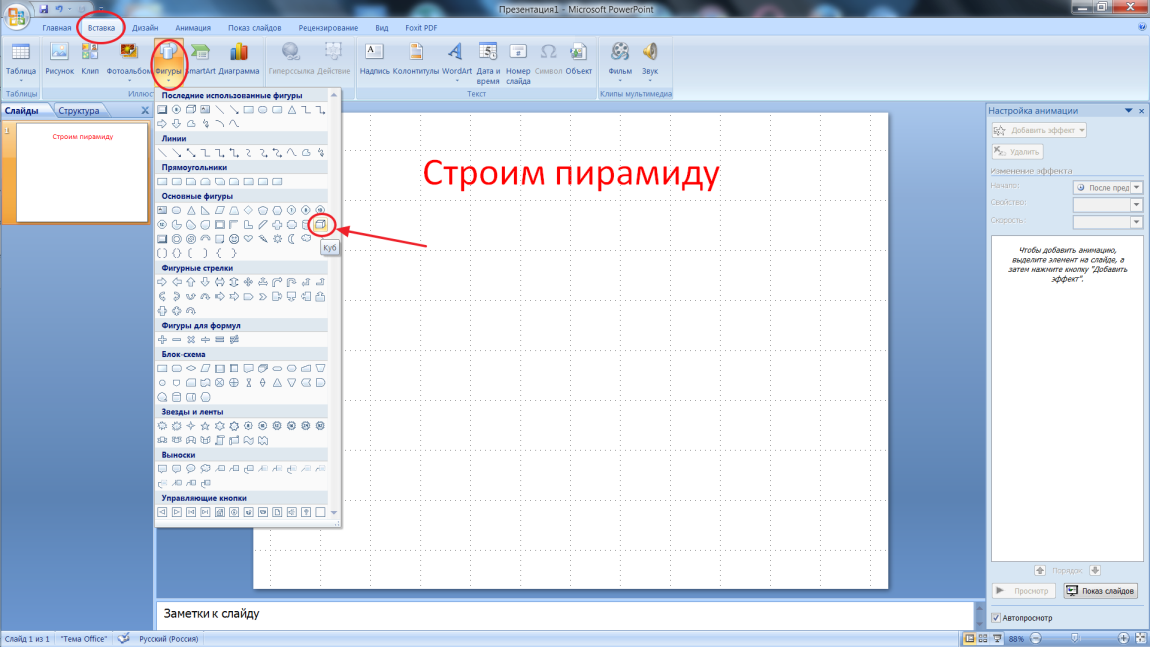Screen dimensions: 1150x647
Task: Choose the right block arrow in Фигурные стрелки
Action: tap(162, 282)
